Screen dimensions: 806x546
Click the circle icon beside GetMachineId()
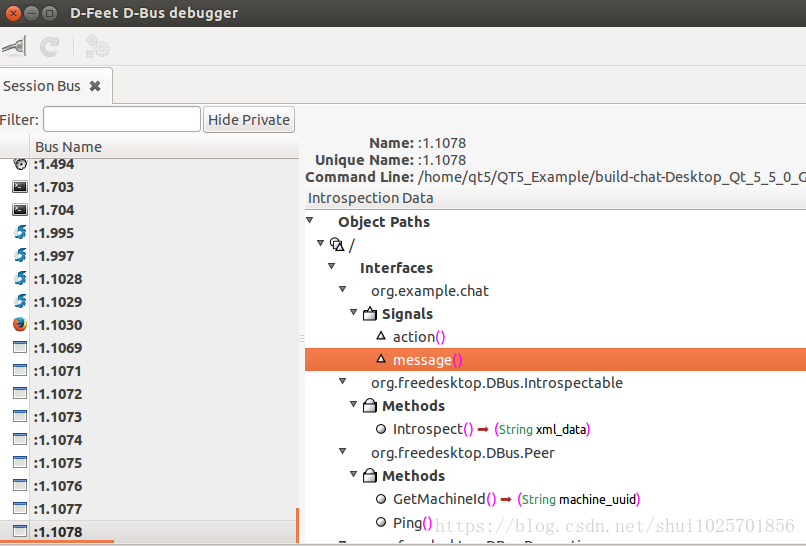381,499
